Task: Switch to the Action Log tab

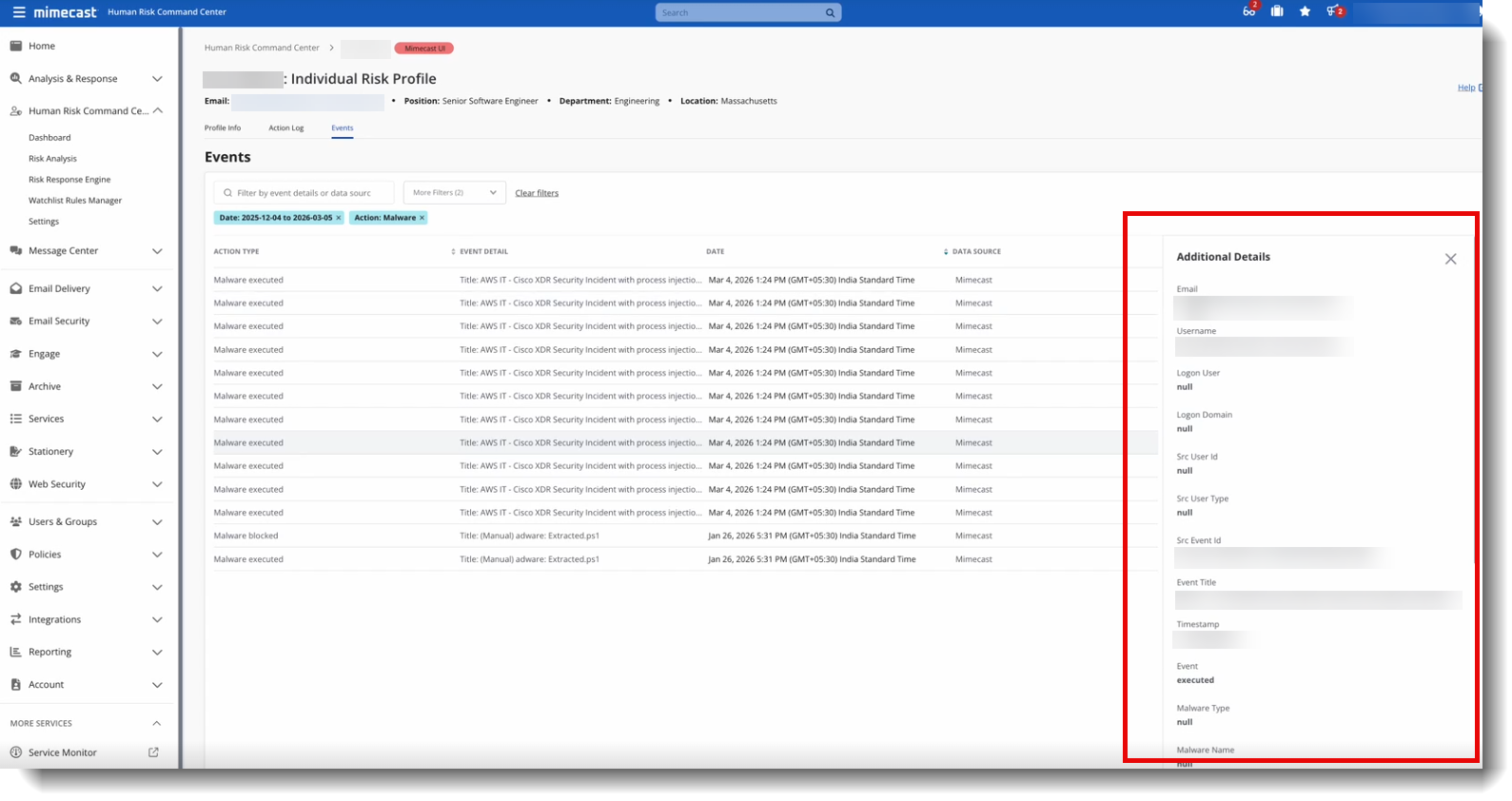Action: point(285,127)
